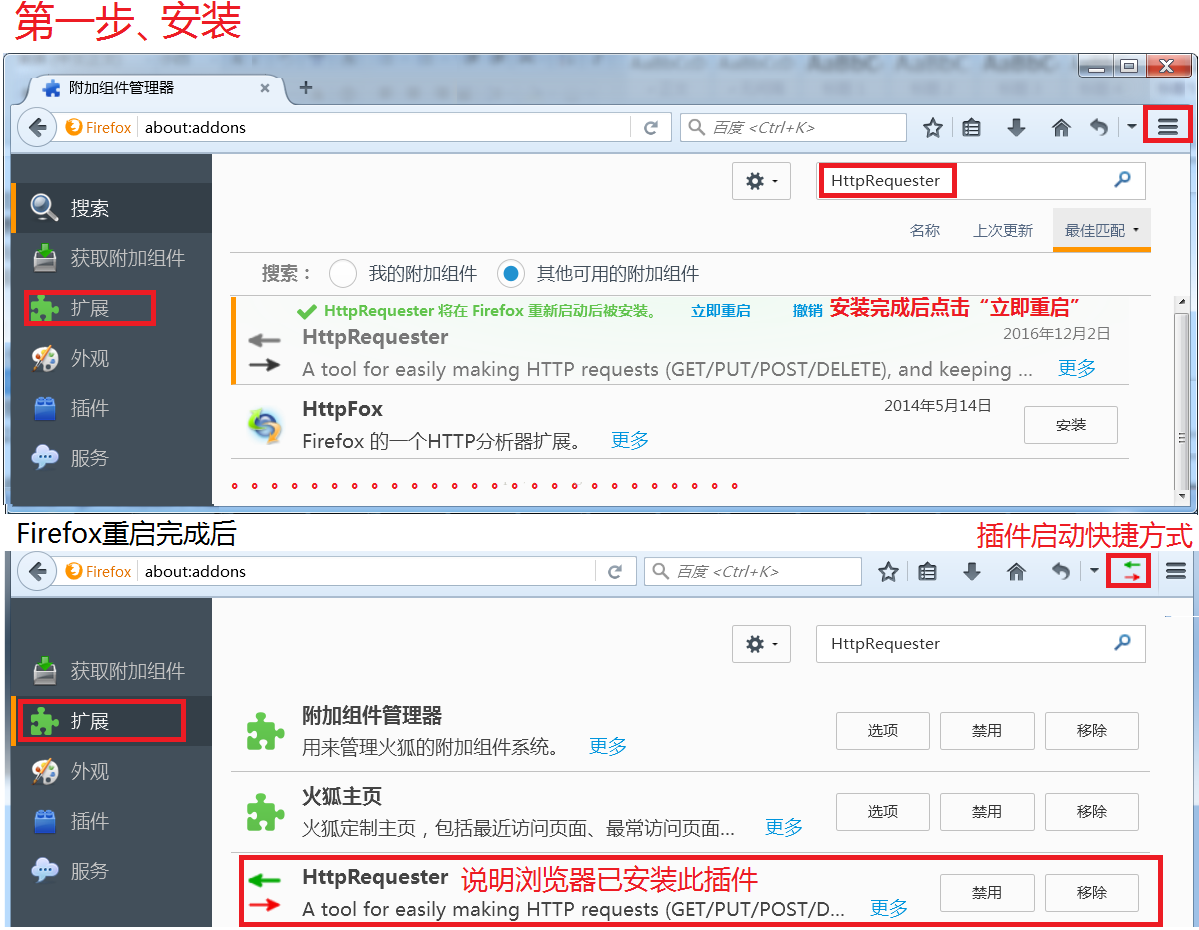Open 更多 link for HttpFox

tap(629, 440)
